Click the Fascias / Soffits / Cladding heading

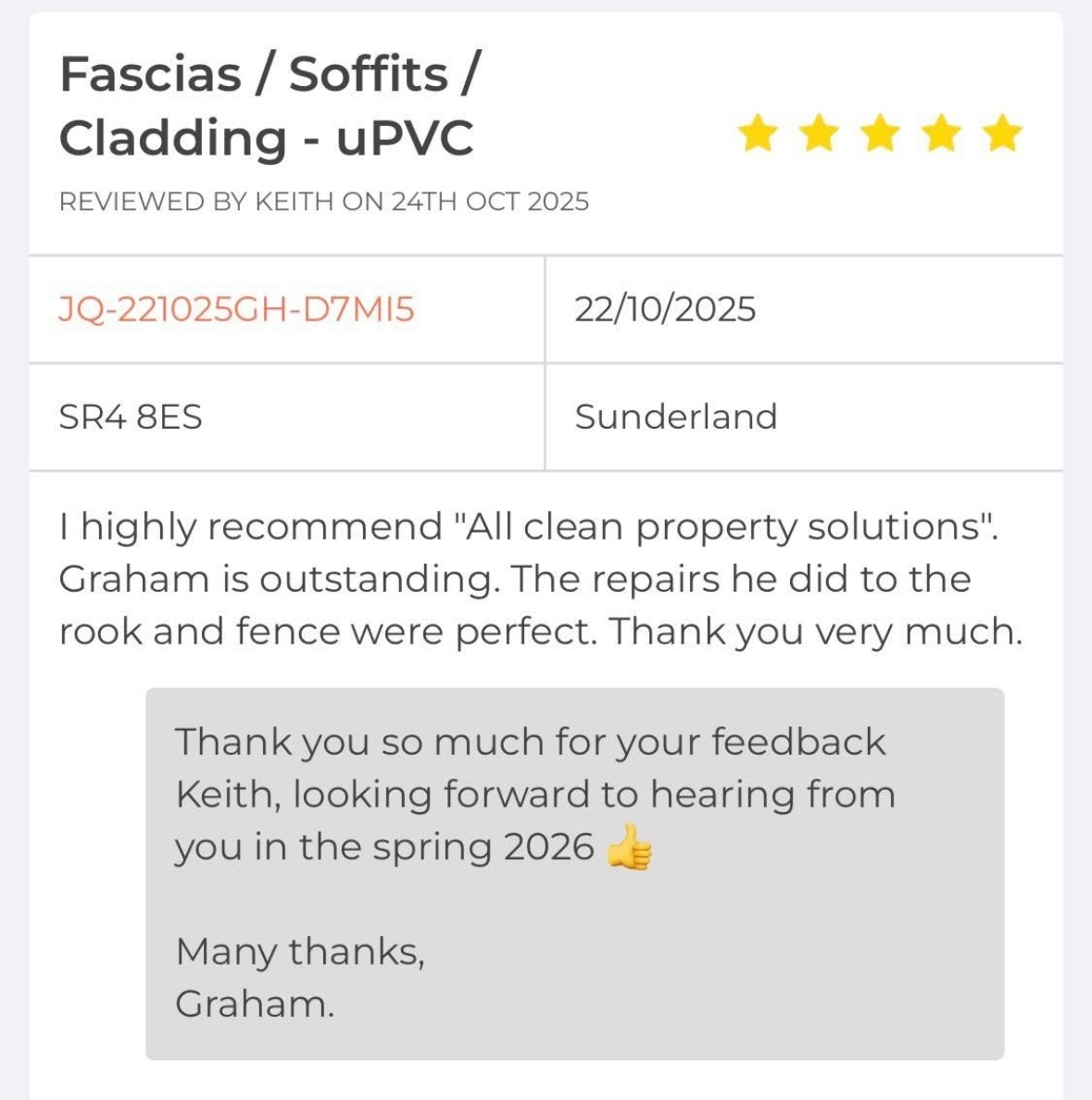point(269,106)
